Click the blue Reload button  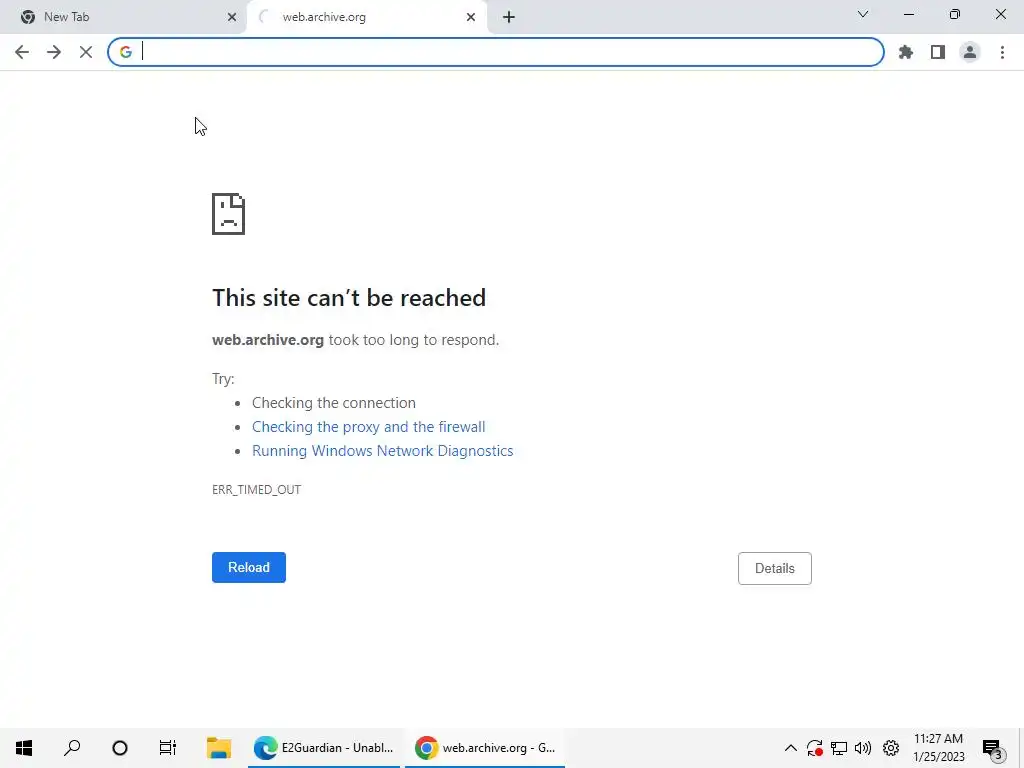249,568
